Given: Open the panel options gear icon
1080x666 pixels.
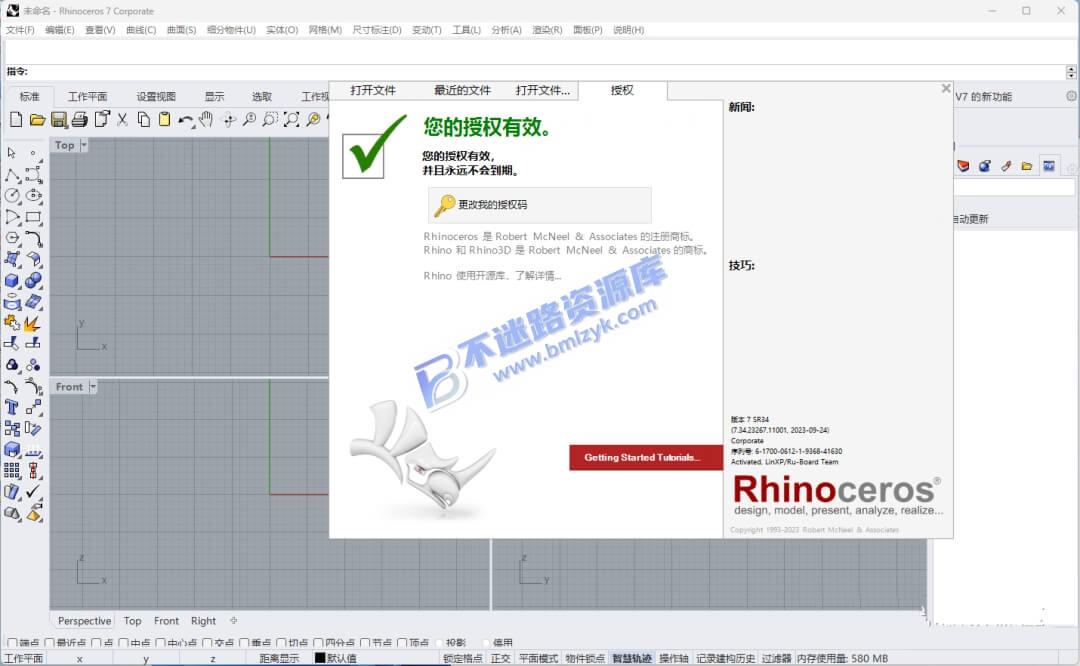Looking at the screenshot, I should 1071,96.
